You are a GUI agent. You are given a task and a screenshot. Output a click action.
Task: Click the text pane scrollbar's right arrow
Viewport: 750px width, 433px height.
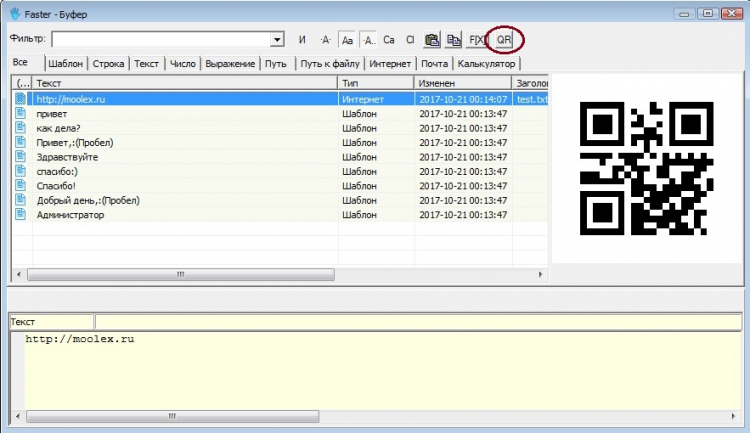point(733,416)
